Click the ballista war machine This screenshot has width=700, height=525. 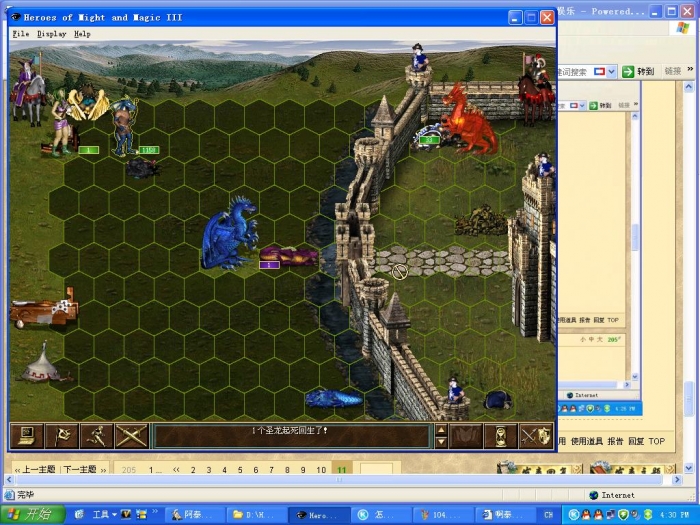44,309
